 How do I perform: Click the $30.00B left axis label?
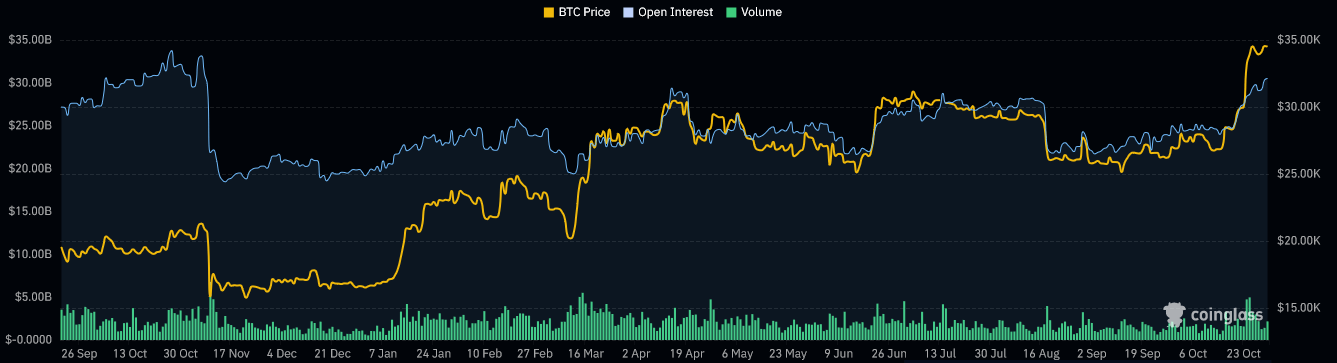coord(29,83)
